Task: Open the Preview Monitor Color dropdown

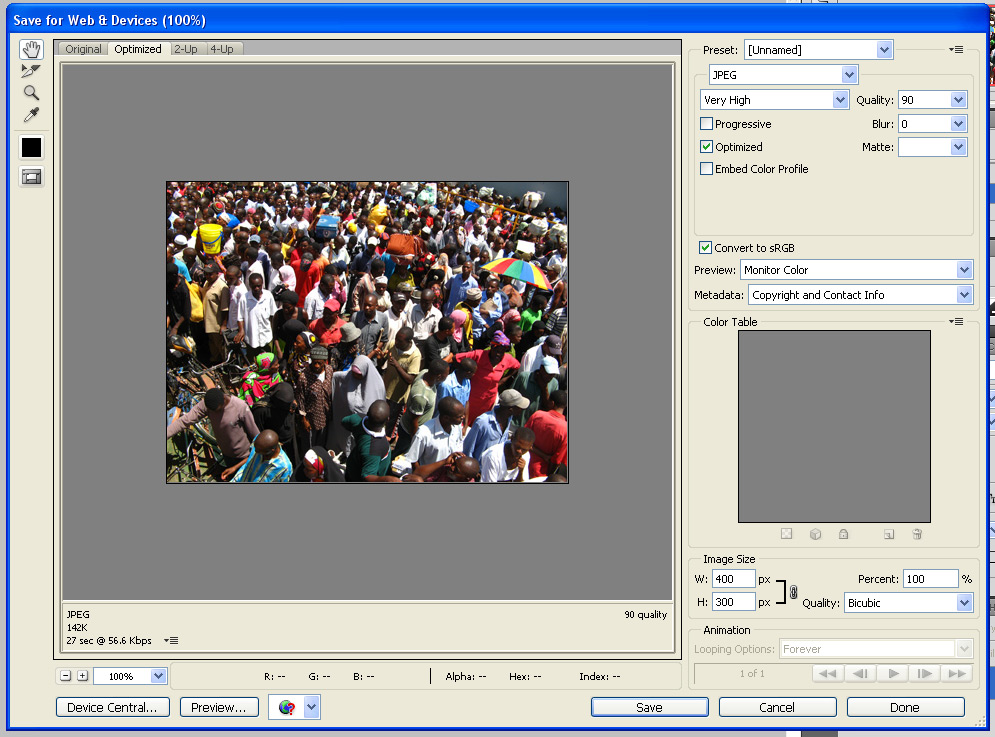Action: click(856, 270)
